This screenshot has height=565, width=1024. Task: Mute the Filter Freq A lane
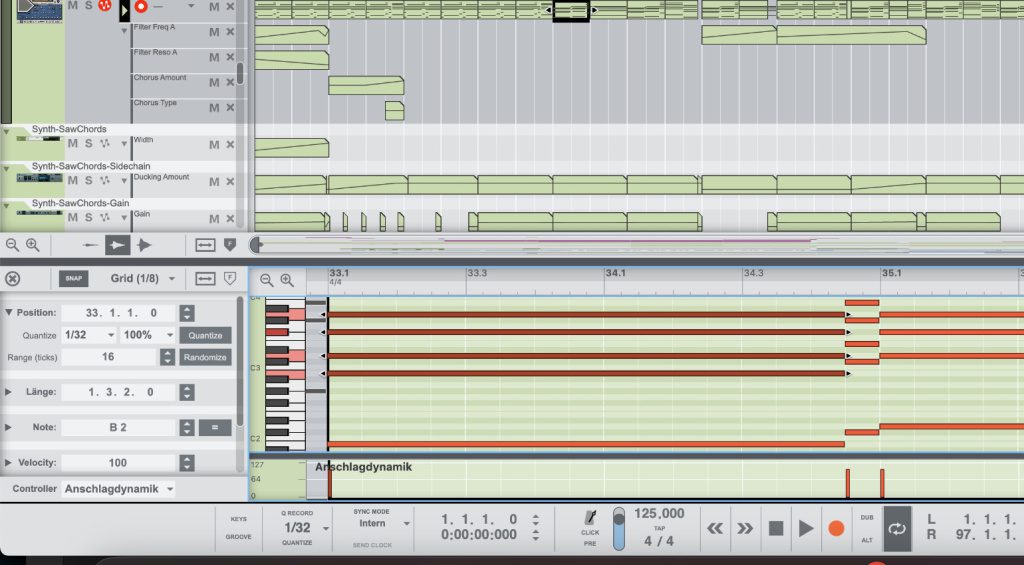coord(214,32)
